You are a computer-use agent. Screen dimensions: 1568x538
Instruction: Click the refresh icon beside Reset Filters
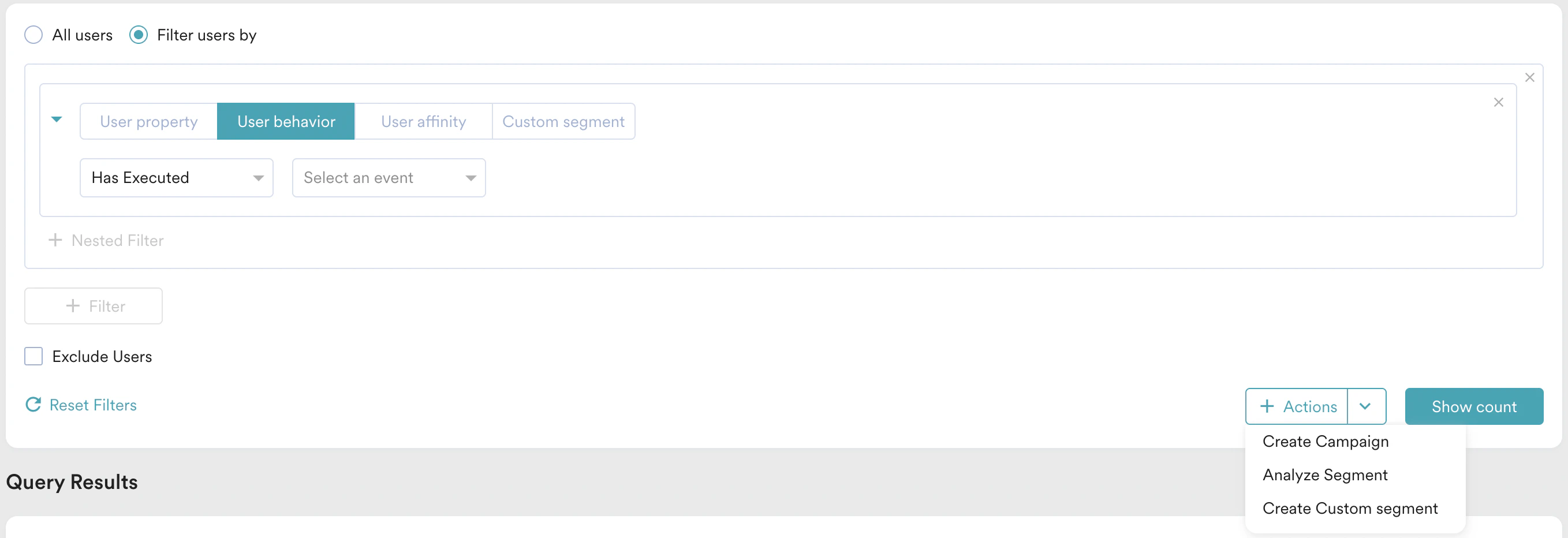(33, 405)
